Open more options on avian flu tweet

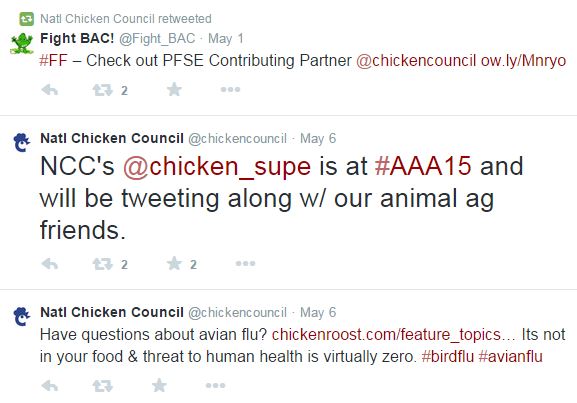(215, 385)
